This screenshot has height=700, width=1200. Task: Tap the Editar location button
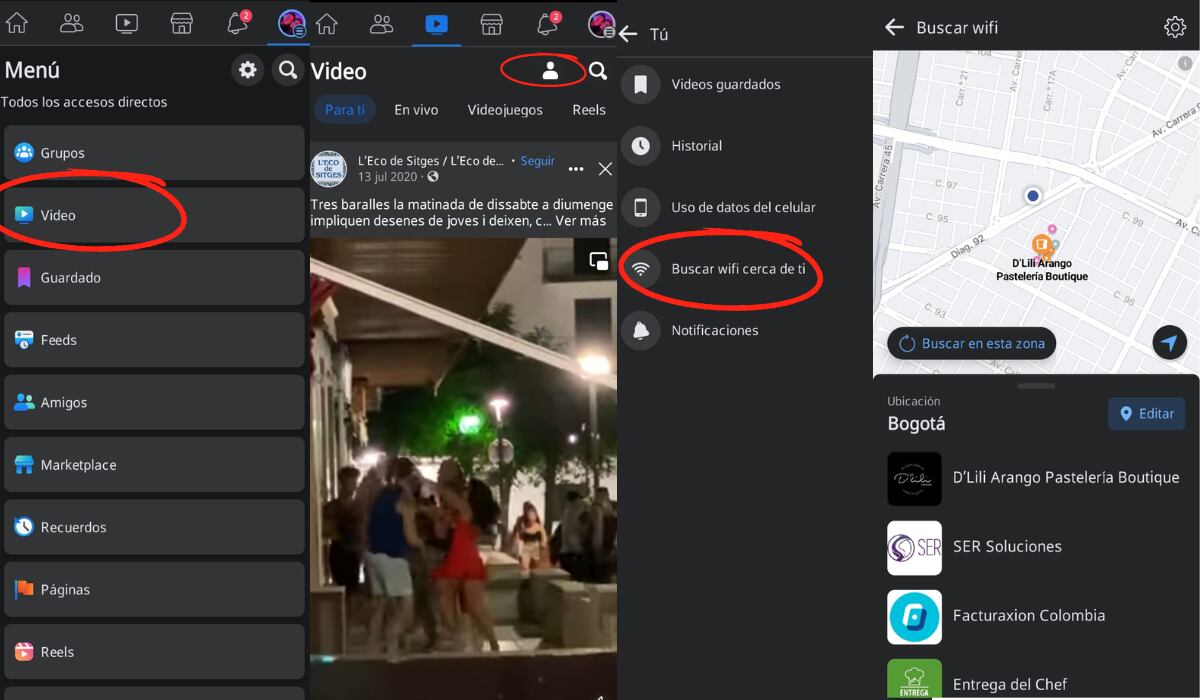[1146, 414]
